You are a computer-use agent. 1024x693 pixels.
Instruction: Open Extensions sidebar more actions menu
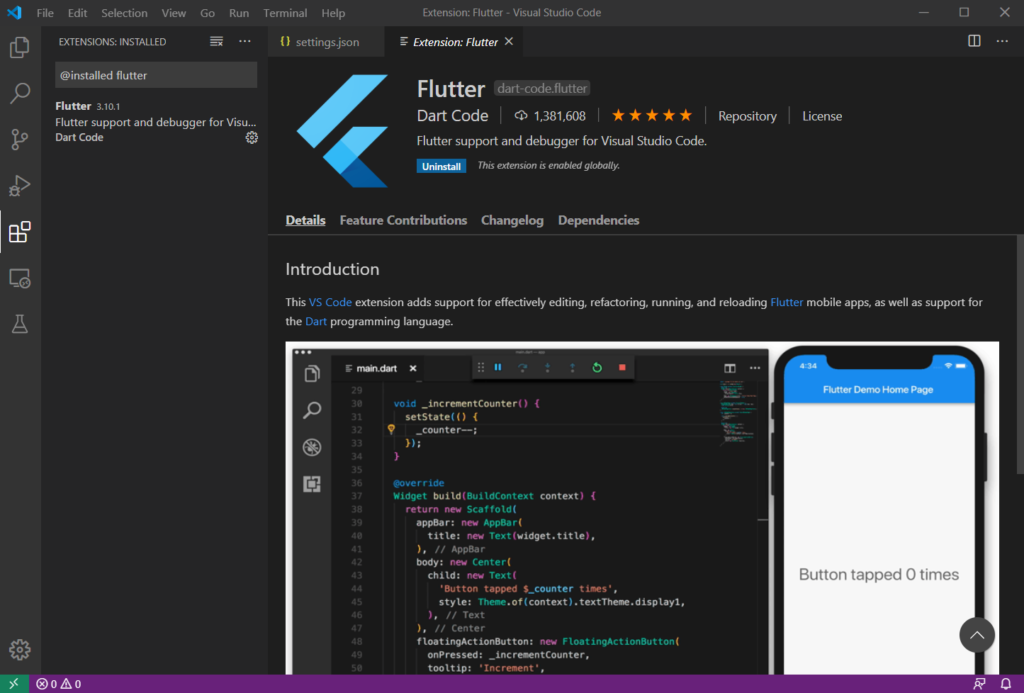245,41
